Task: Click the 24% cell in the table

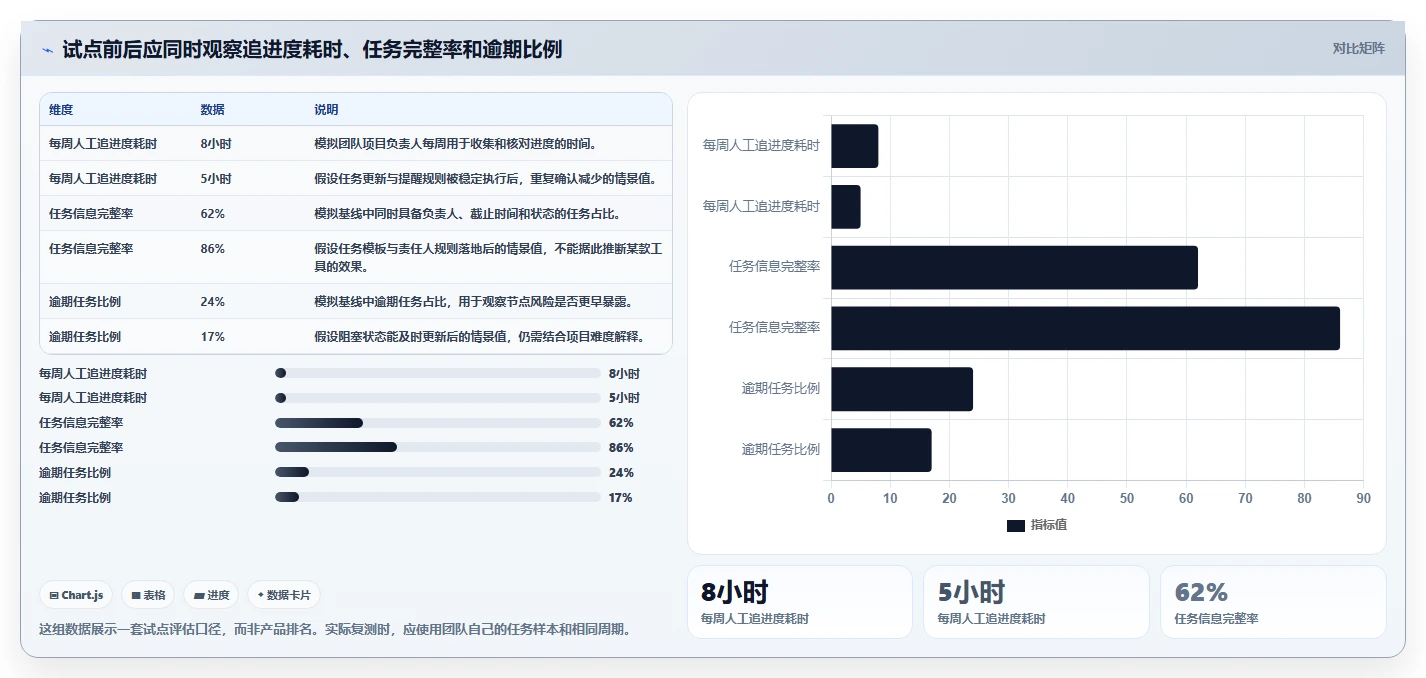Action: (x=212, y=302)
